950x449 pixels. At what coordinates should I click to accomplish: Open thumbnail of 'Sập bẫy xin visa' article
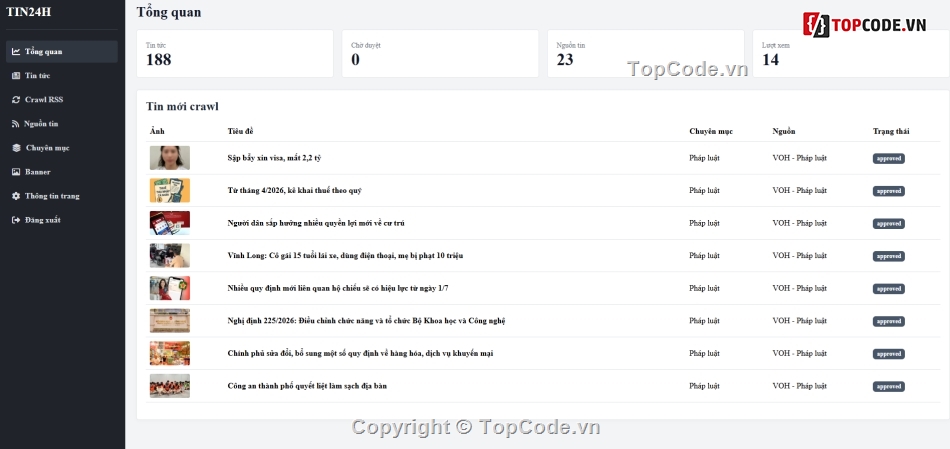pyautogui.click(x=170, y=158)
